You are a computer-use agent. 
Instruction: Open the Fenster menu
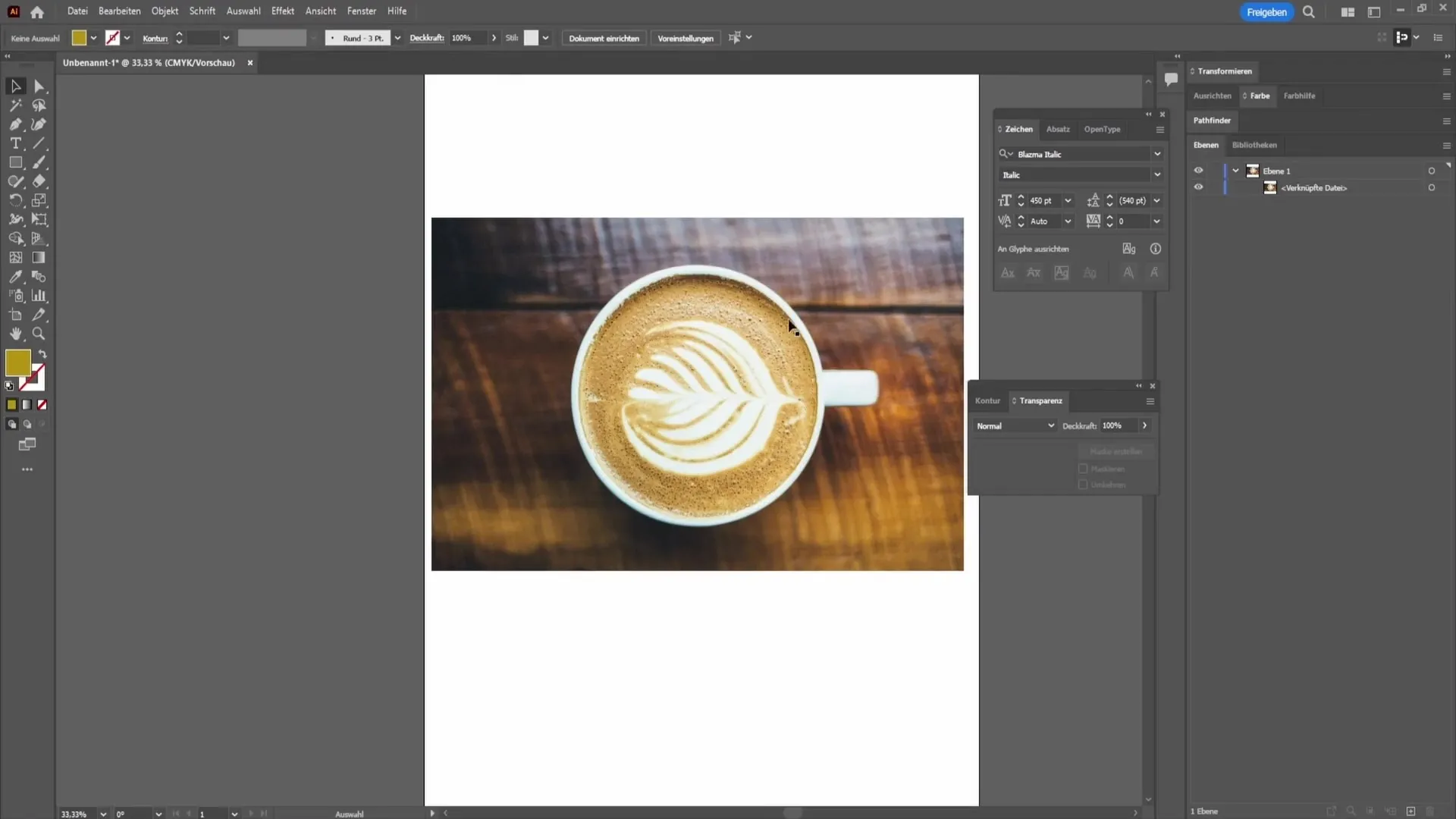pyautogui.click(x=361, y=11)
